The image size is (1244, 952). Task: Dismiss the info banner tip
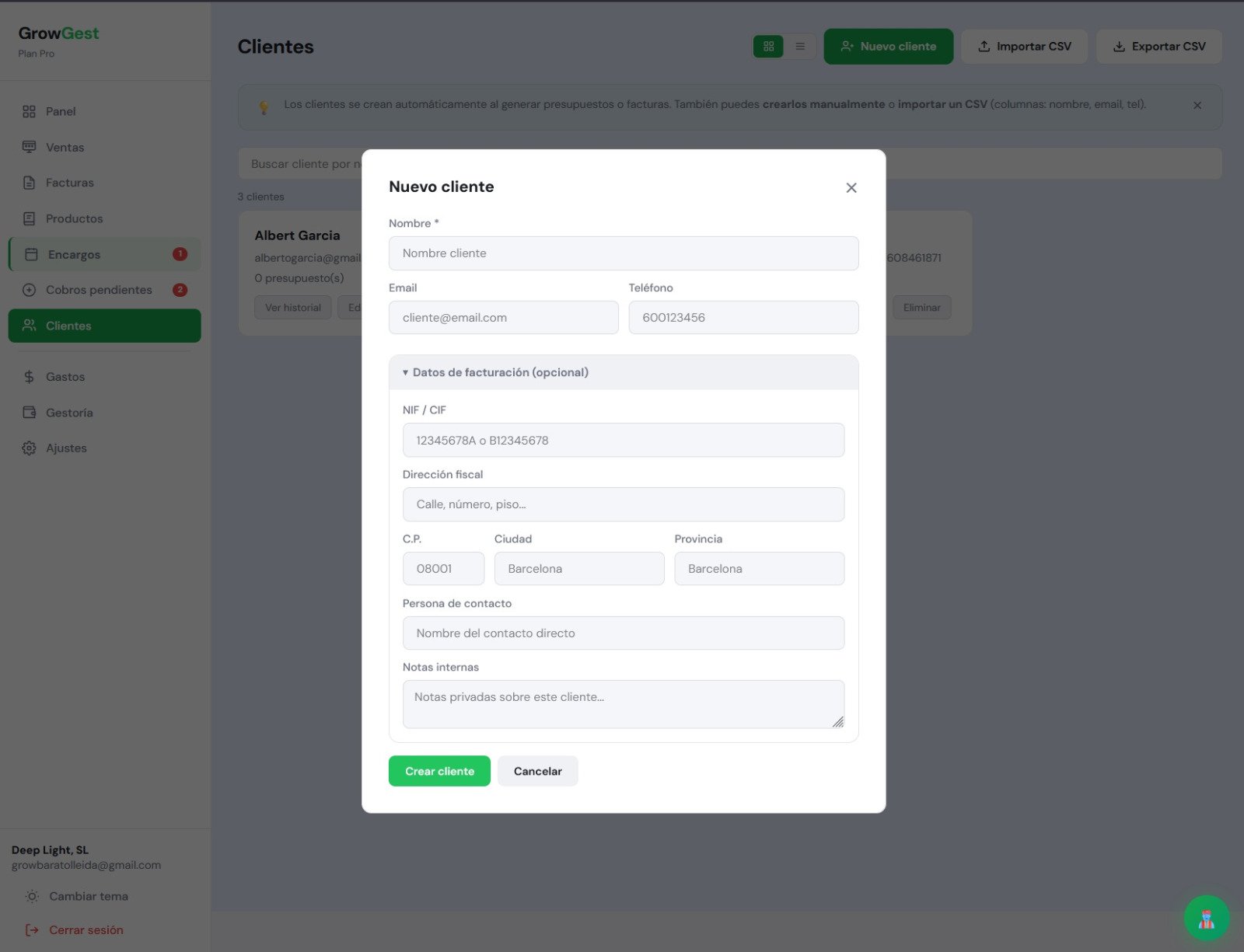[1197, 106]
